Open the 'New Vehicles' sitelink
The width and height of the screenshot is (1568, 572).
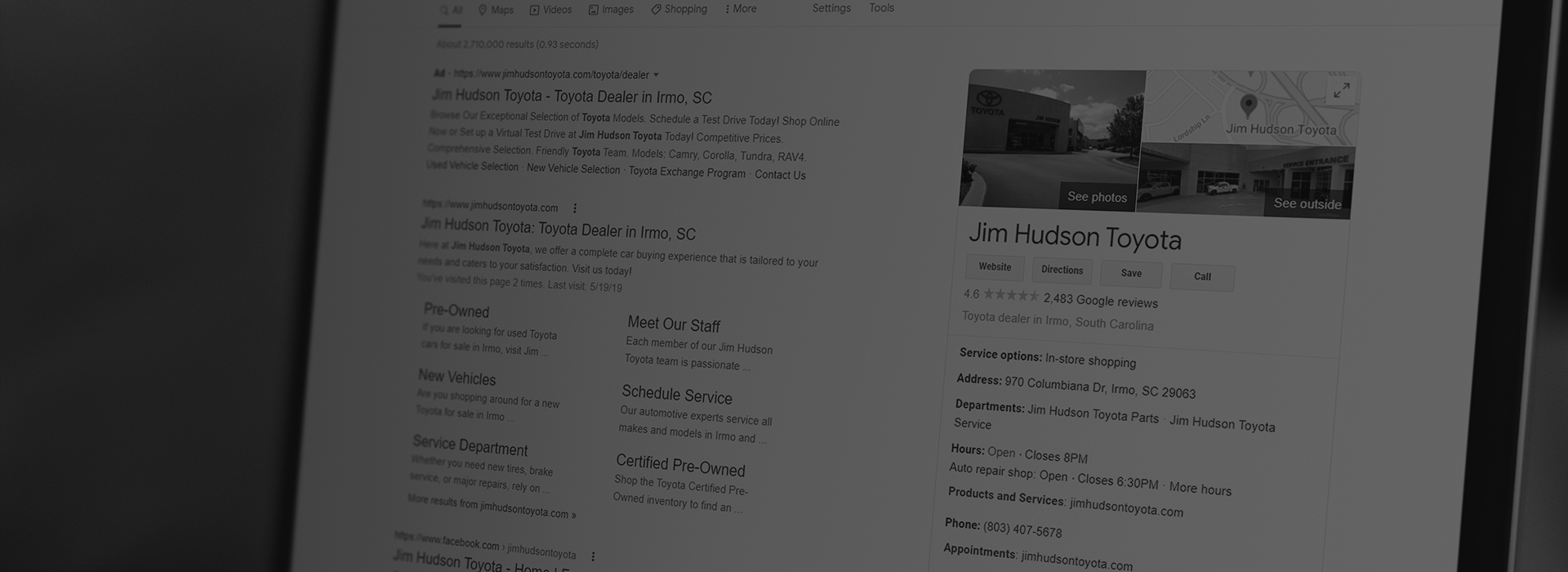click(x=457, y=378)
